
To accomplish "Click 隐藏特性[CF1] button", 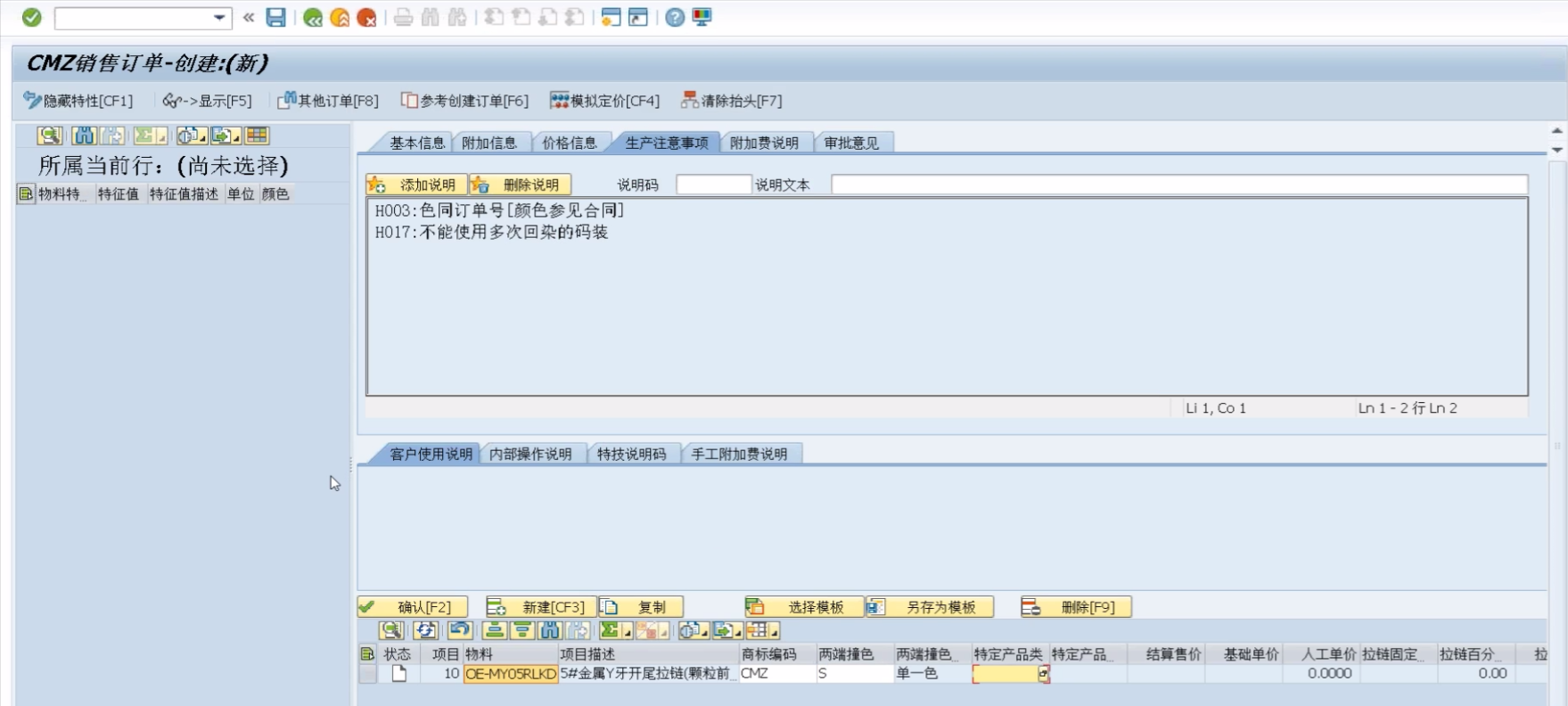I will 78,101.
